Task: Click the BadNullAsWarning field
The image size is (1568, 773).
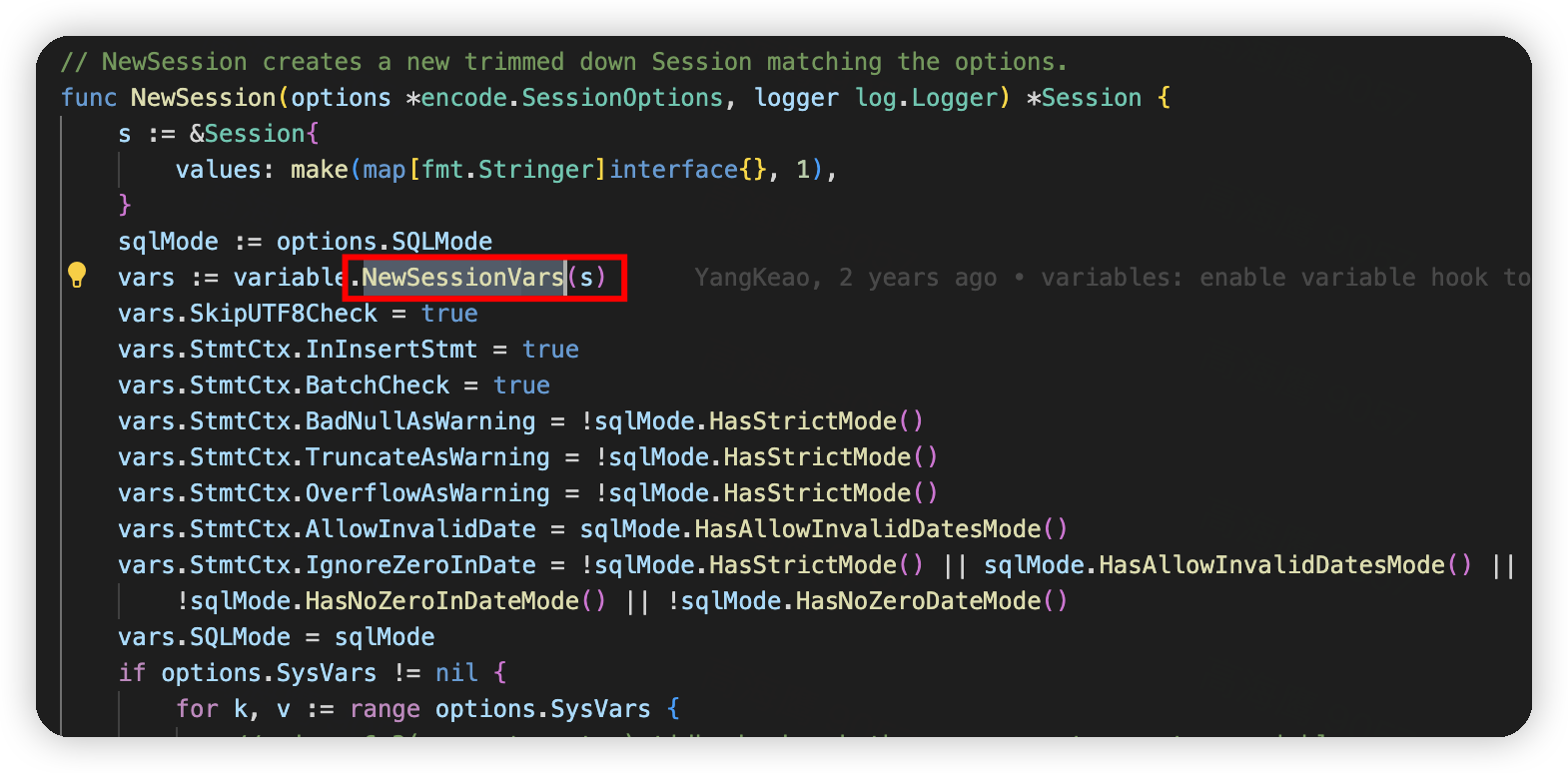Action: coord(420,421)
